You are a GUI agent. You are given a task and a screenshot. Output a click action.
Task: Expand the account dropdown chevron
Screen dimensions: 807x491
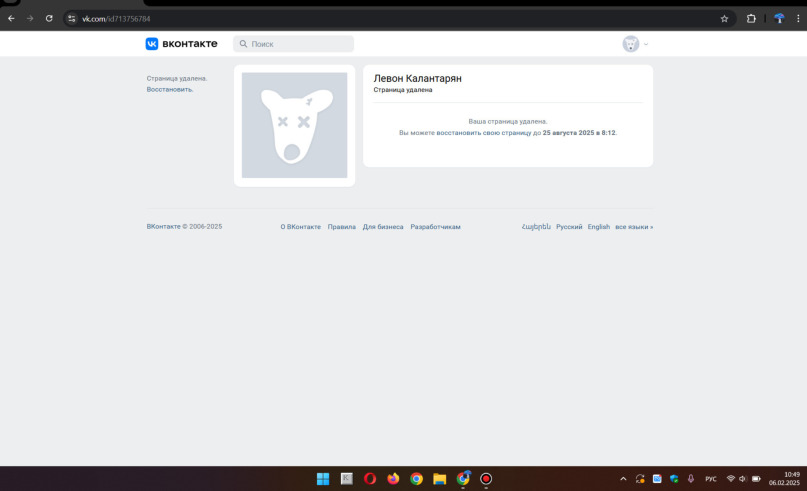coord(646,44)
